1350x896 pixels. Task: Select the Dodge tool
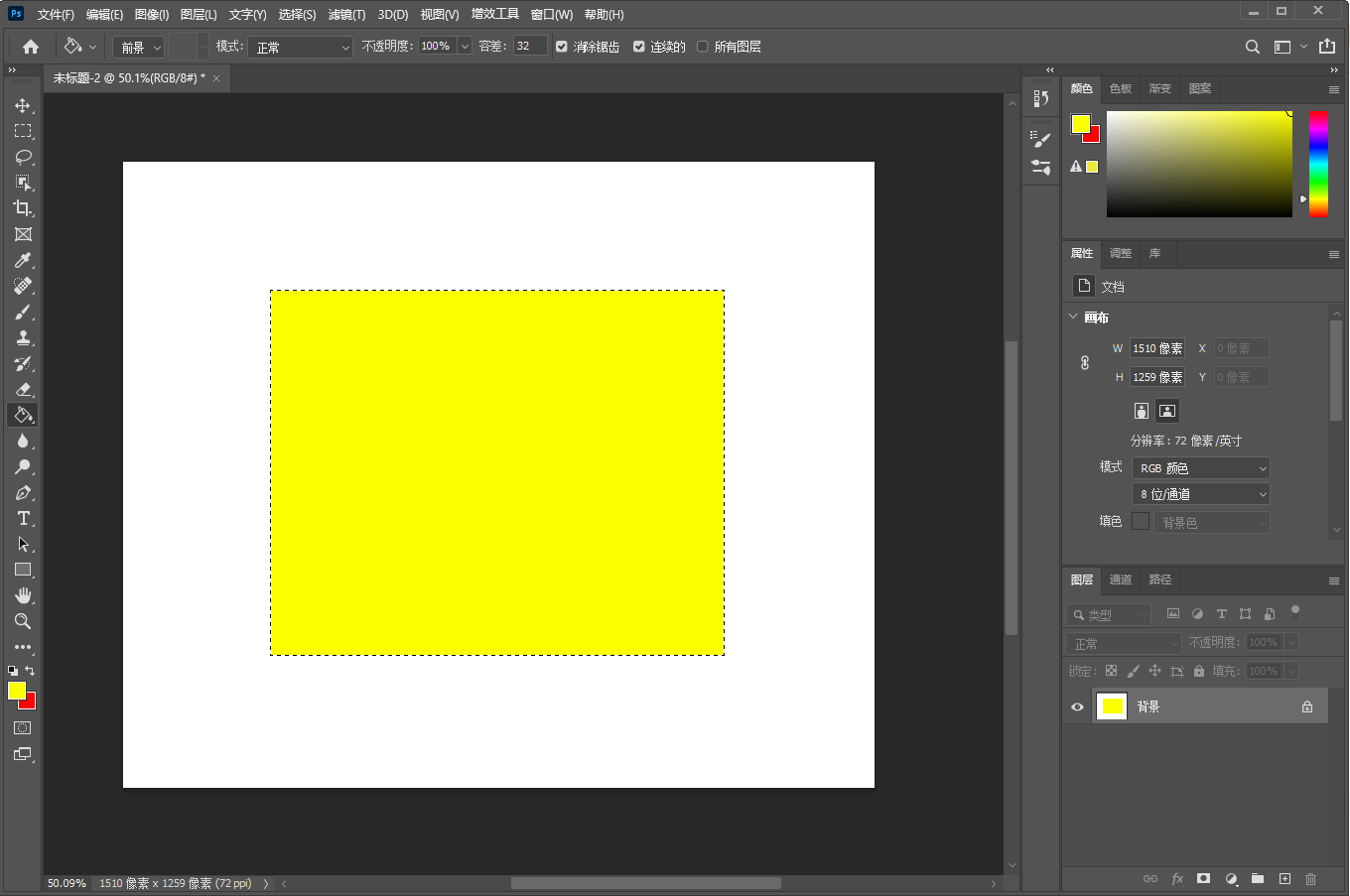click(23, 466)
